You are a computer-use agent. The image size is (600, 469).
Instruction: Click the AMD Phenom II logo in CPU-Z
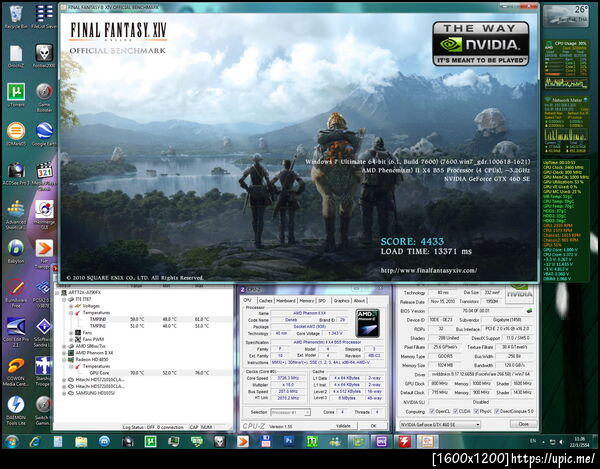[x=367, y=323]
